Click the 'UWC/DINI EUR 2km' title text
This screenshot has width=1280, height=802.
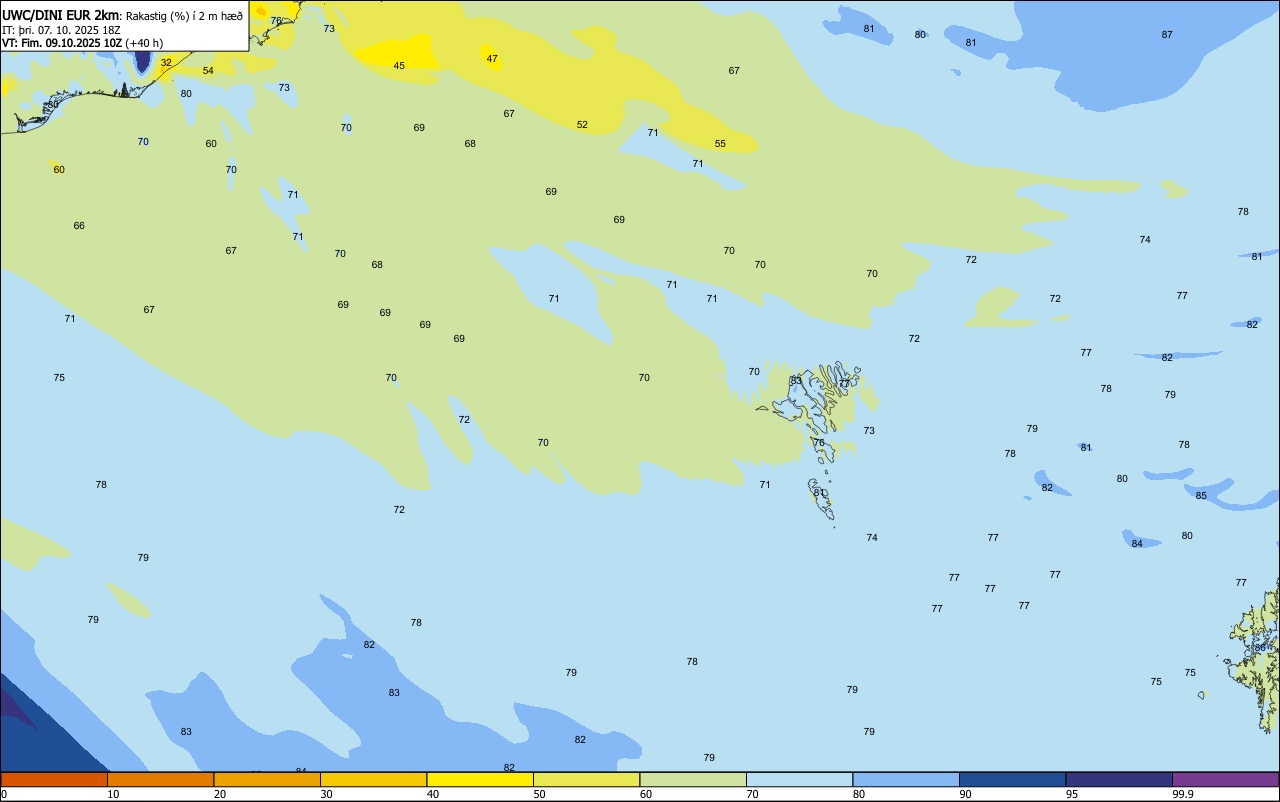pyautogui.click(x=61, y=15)
